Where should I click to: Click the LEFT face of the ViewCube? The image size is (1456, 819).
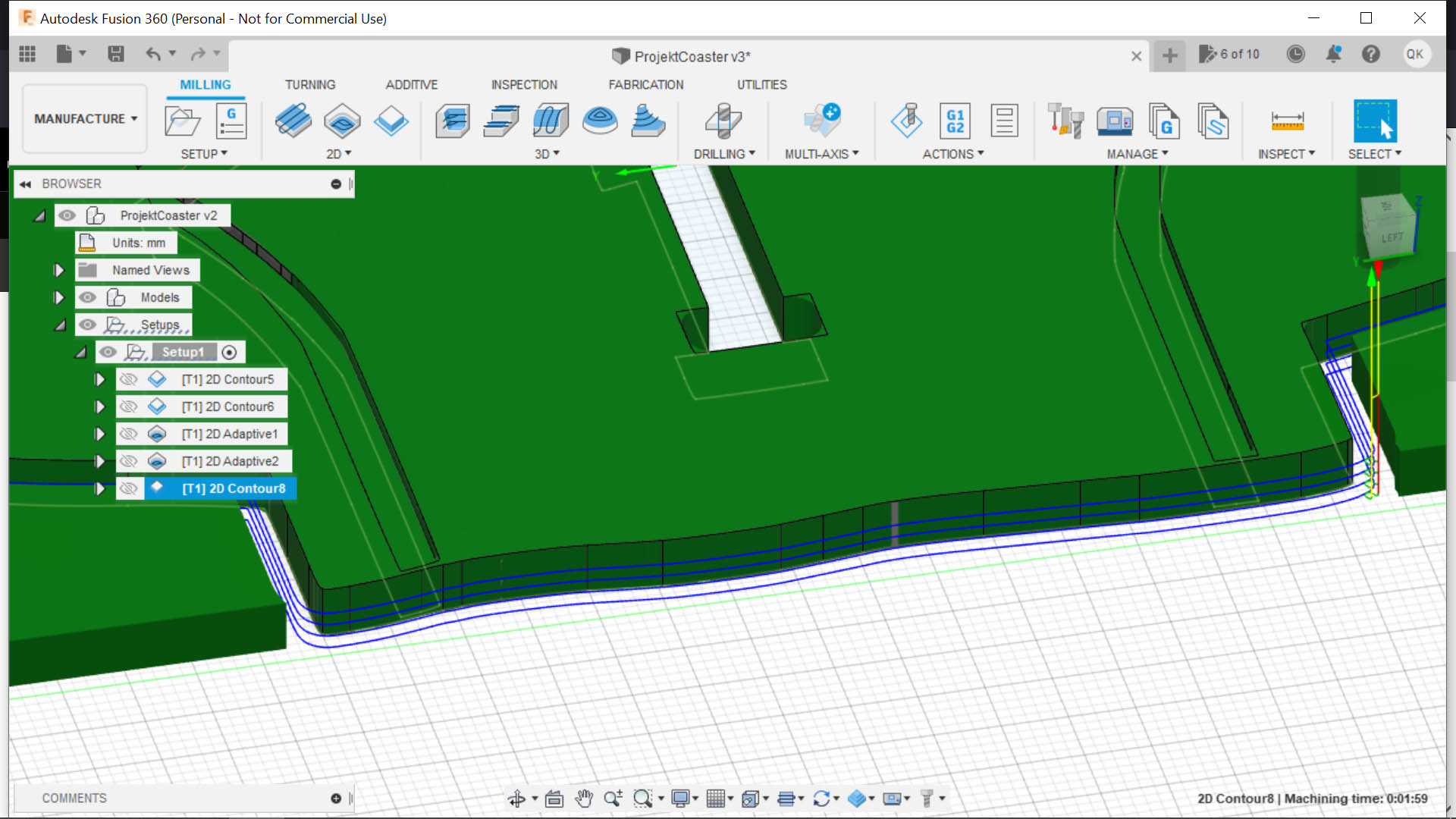[1392, 235]
